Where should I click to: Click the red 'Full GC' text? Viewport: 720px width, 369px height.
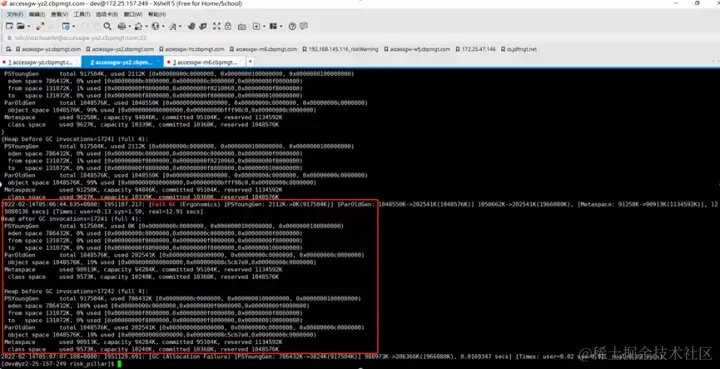pos(163,204)
